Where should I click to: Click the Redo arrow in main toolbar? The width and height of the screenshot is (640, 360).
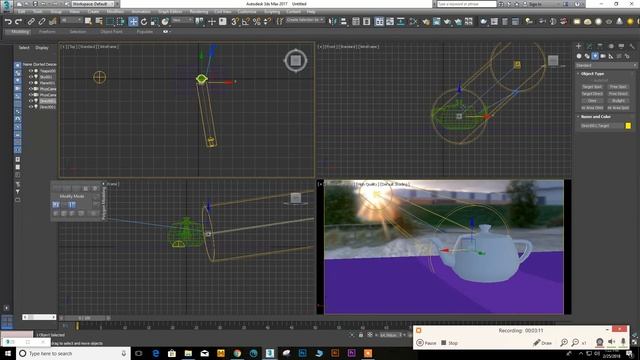coord(18,21)
